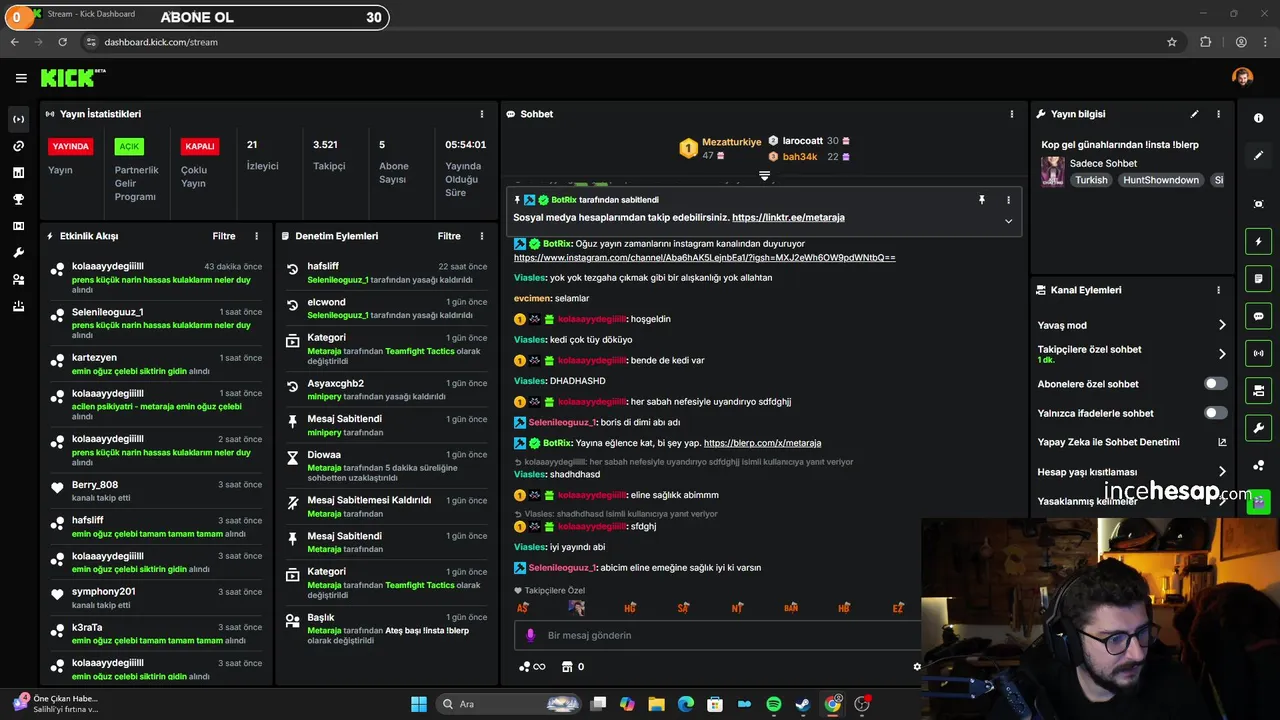Viewport: 1280px width, 720px height.
Task: Select the purple microphone icon in chat input
Action: coord(530,635)
